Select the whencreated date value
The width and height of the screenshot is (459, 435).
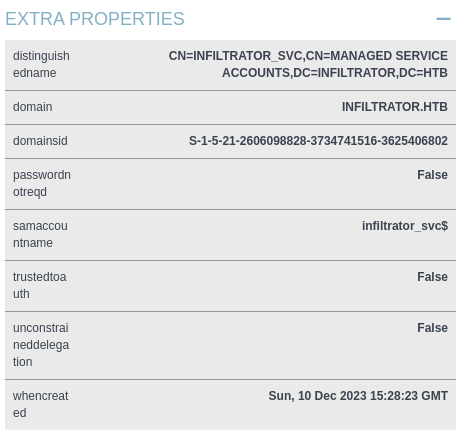[358, 396]
